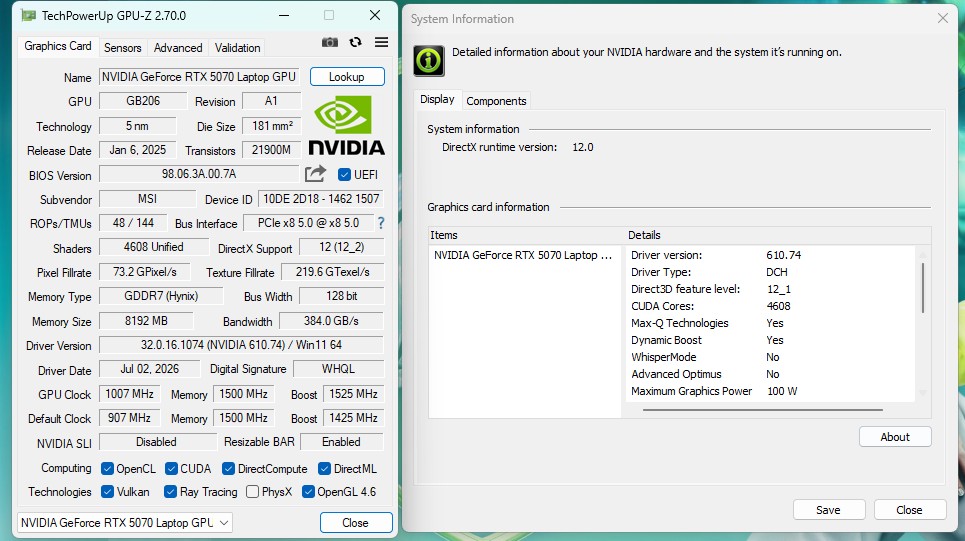This screenshot has height=541, width=965.
Task: Click the Subvendor MSI field
Action: [148, 199]
